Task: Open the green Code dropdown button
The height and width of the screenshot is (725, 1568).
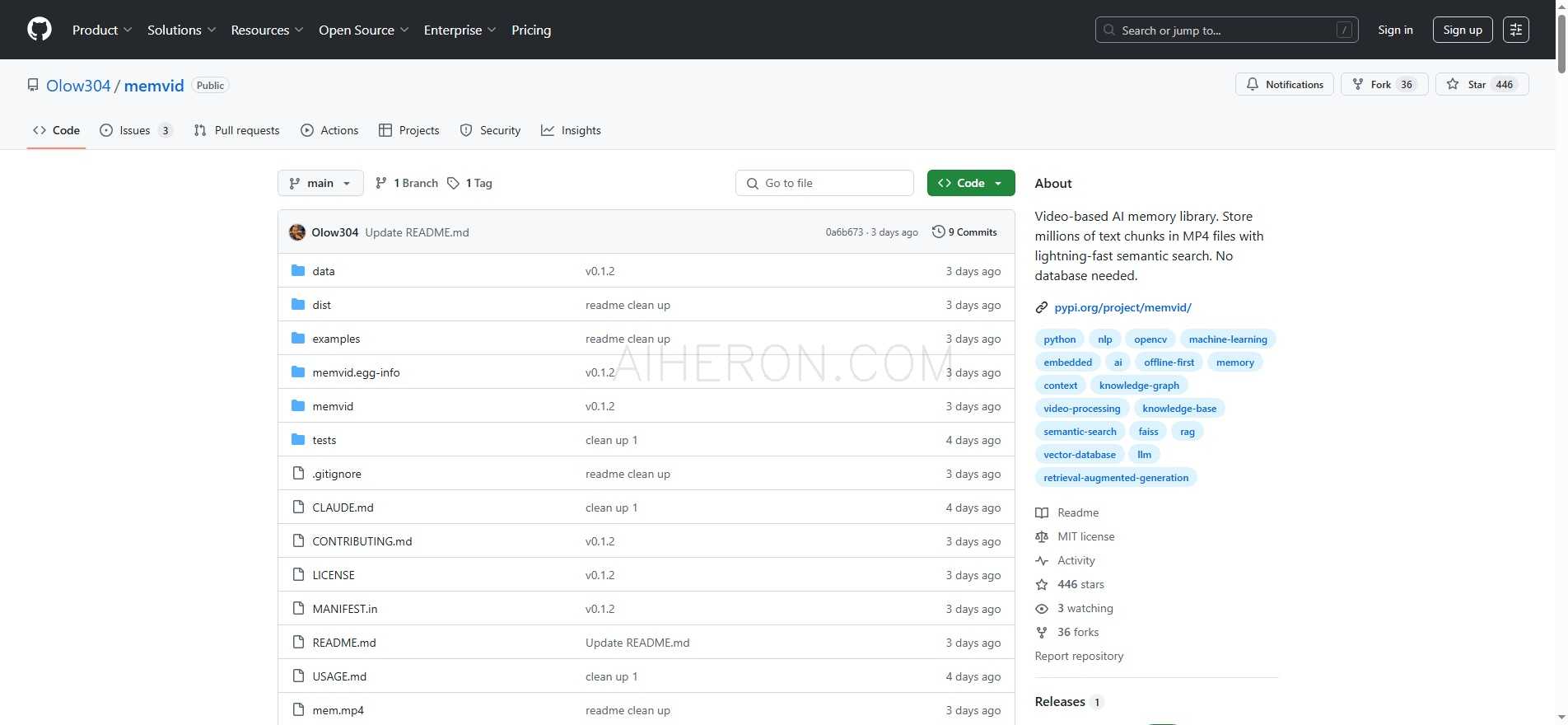Action: click(971, 183)
